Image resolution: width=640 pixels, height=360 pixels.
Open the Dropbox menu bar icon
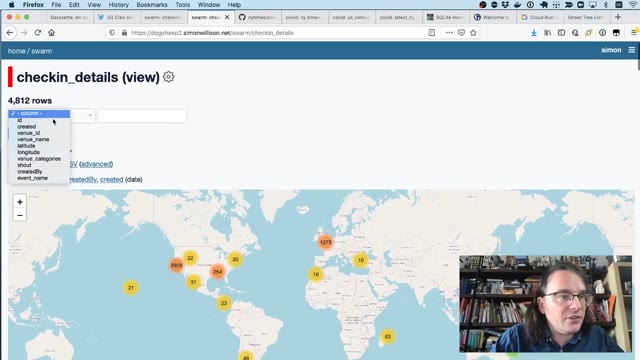[506, 5]
